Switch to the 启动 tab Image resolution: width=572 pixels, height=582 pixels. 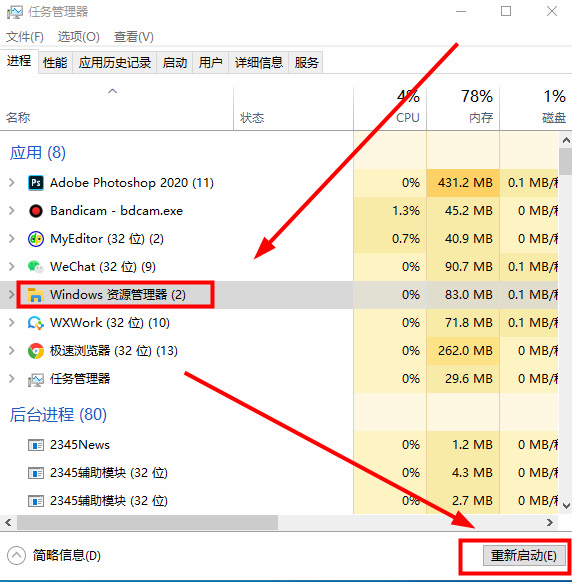[x=175, y=62]
